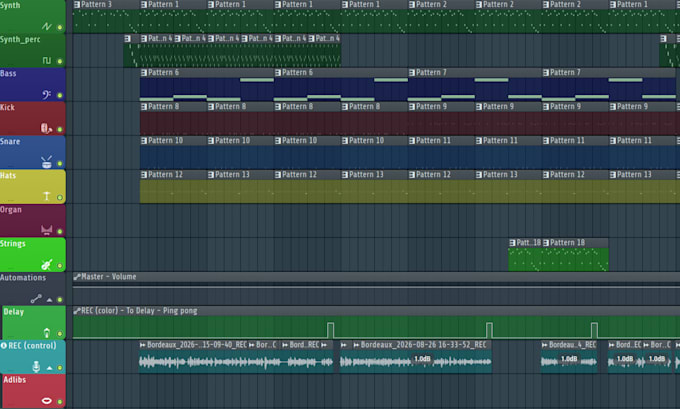Screen dimensions: 680x409
Task: Select the Organ track name
Action: [x=11, y=210]
